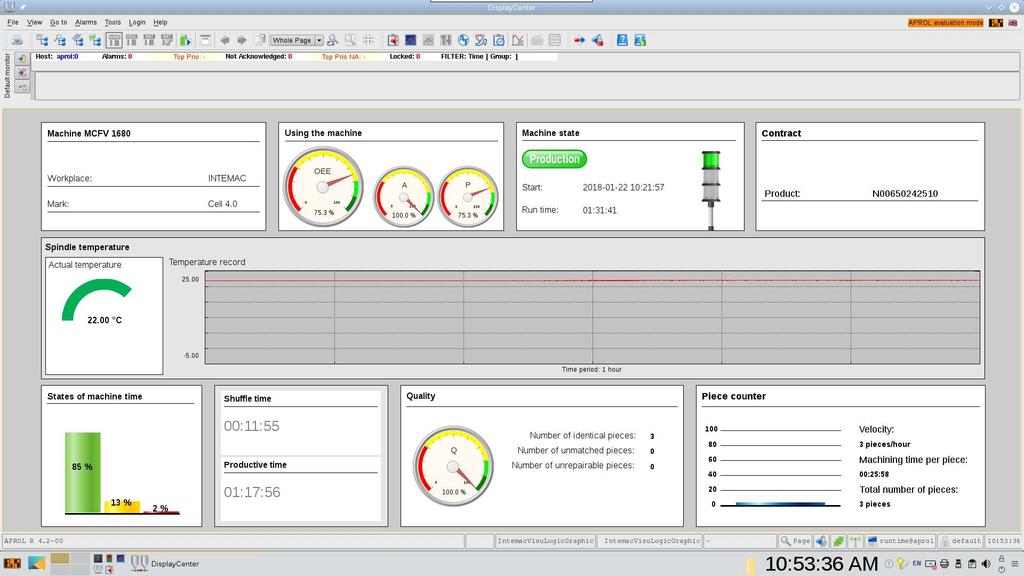Viewport: 1024px width, 576px height.
Task: Click the middle Default monitor side icon
Action: click(x=22, y=72)
